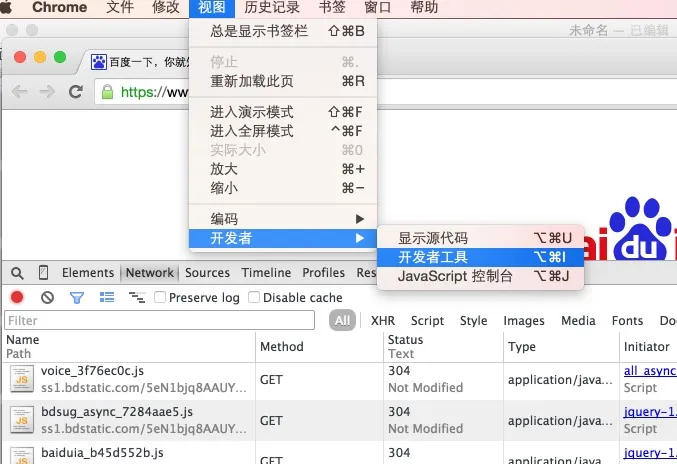Toggle device mode phone icon
Screen dimensions: 677x464
pos(43,272)
